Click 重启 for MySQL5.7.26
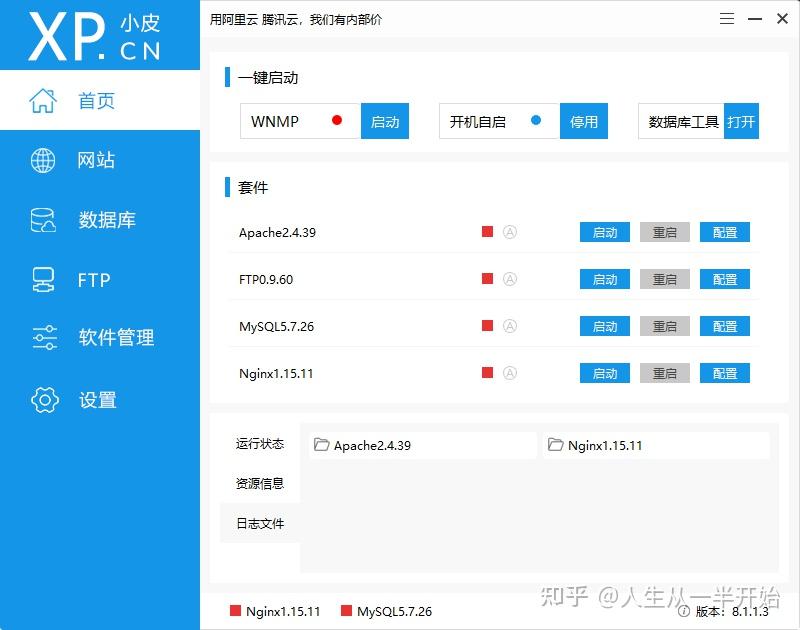Screen dimensions: 800x630 click(664, 326)
